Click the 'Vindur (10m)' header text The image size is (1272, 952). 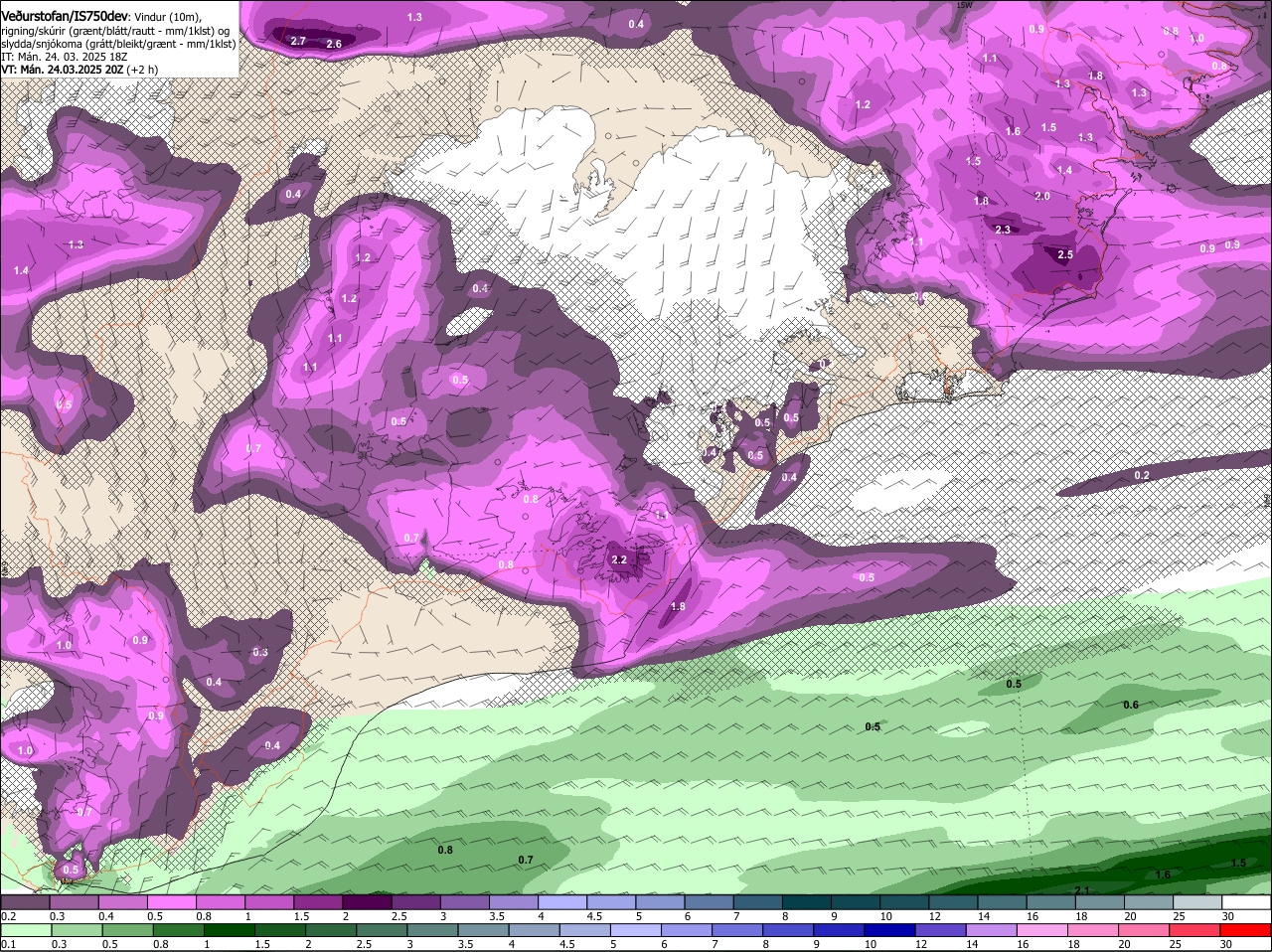(x=167, y=17)
